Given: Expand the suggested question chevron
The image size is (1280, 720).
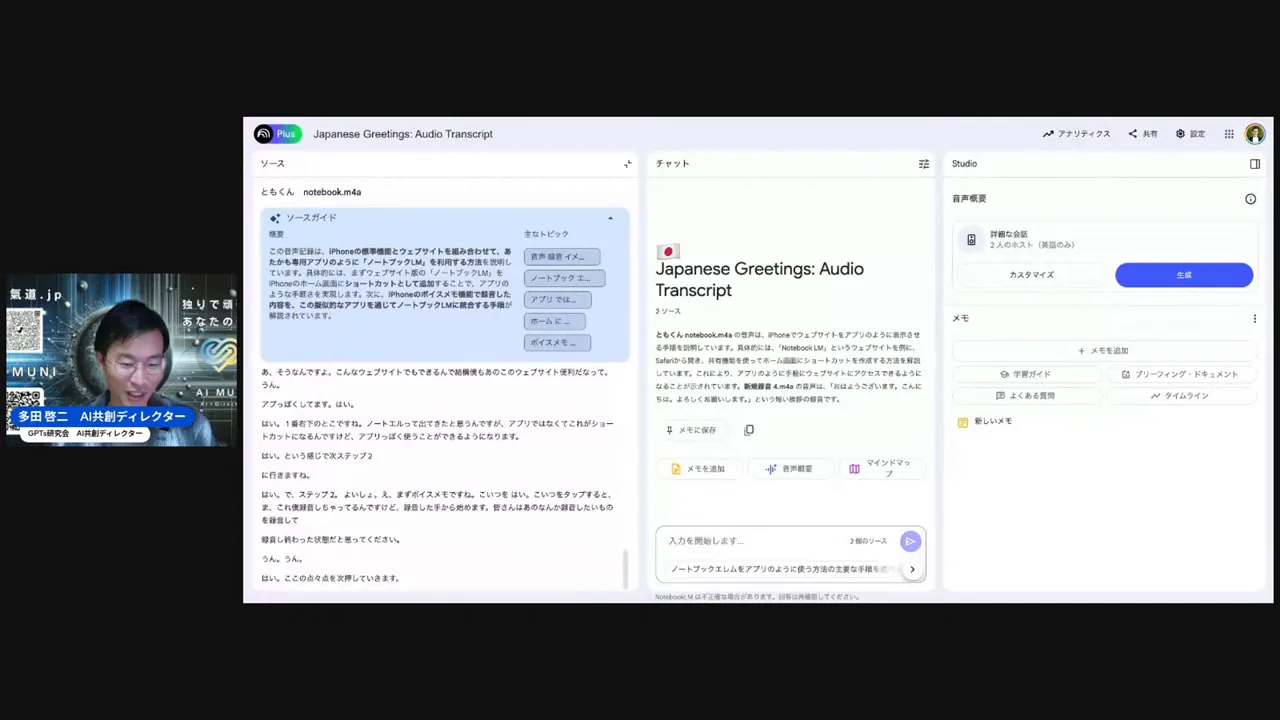Looking at the screenshot, I should point(911,569).
